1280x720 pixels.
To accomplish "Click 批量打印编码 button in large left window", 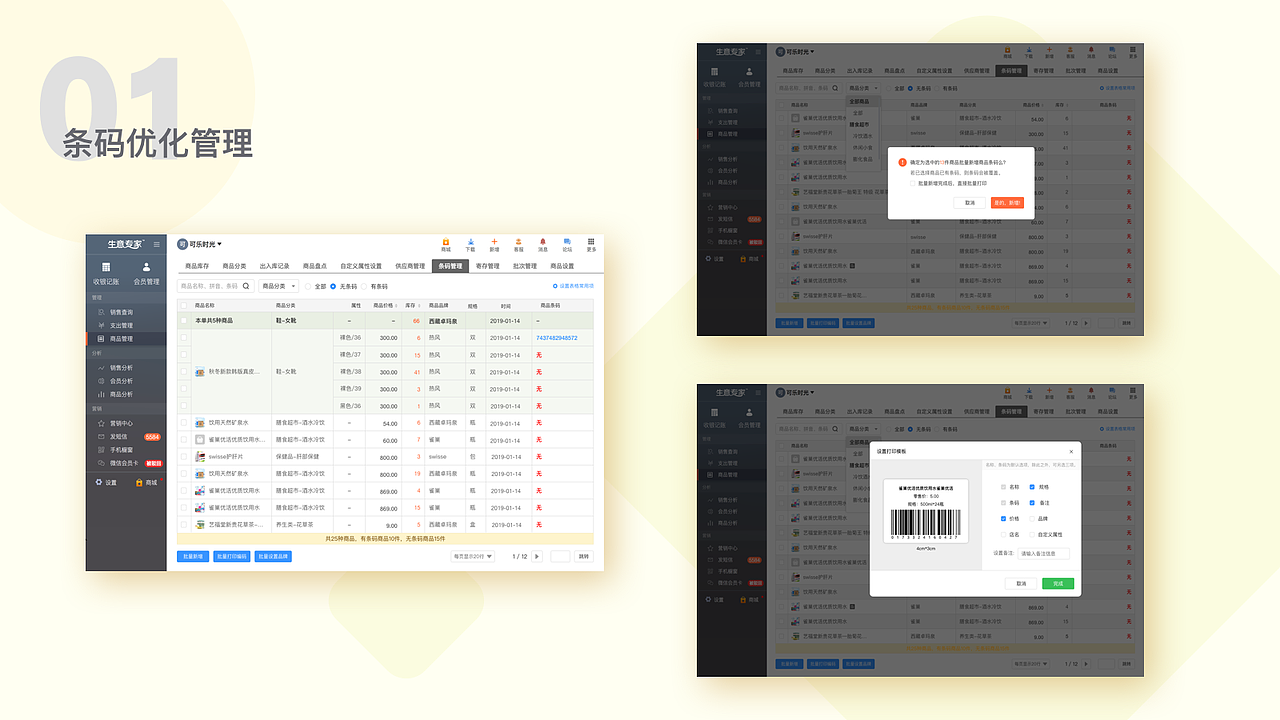I will point(231,556).
